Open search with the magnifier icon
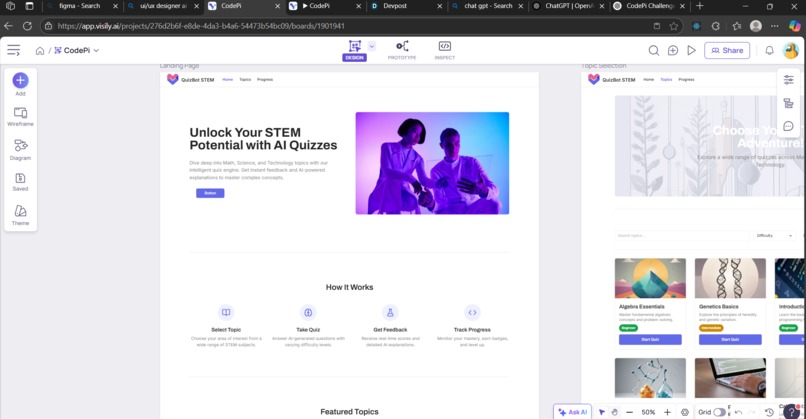Image resolution: width=806 pixels, height=419 pixels. pos(653,50)
